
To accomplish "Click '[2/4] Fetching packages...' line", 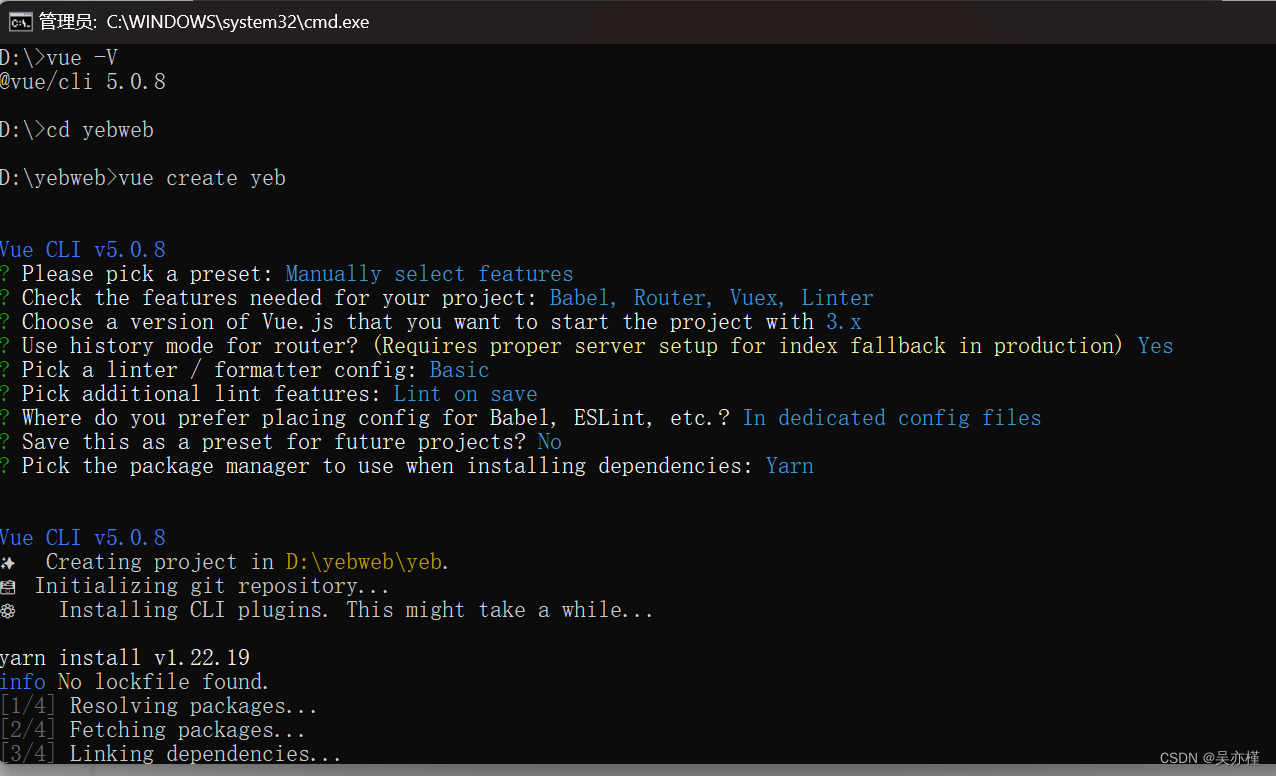I will tap(153, 730).
